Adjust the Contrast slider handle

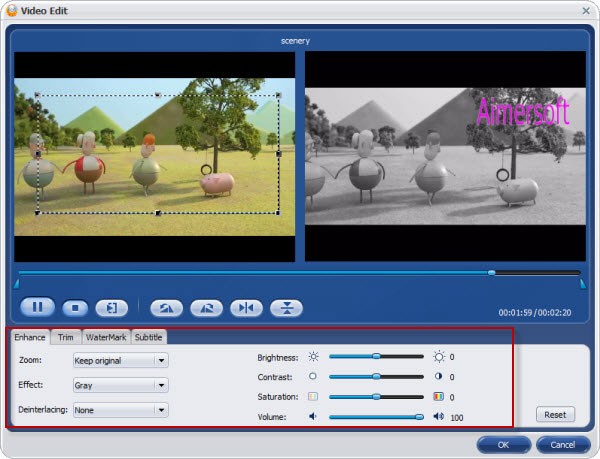pos(377,377)
